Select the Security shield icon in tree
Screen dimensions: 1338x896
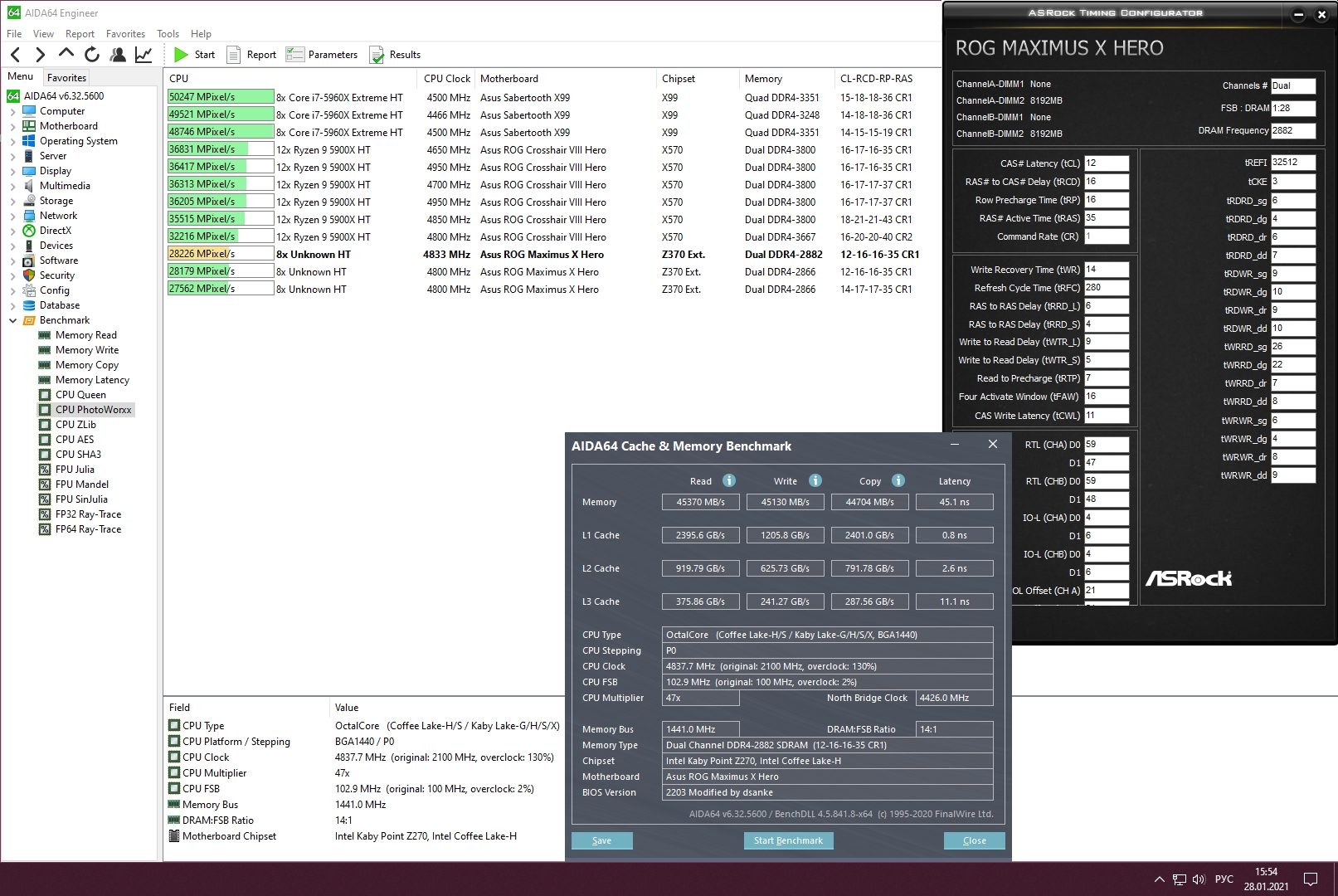[29, 275]
